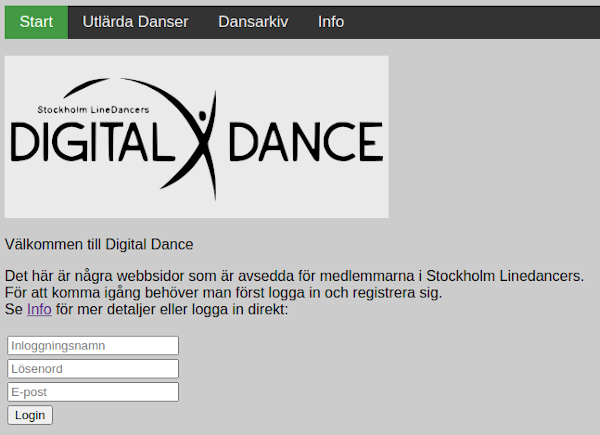Click the Stockholm Linedancers members sentence
This screenshot has width=600, height=435.
[294, 276]
